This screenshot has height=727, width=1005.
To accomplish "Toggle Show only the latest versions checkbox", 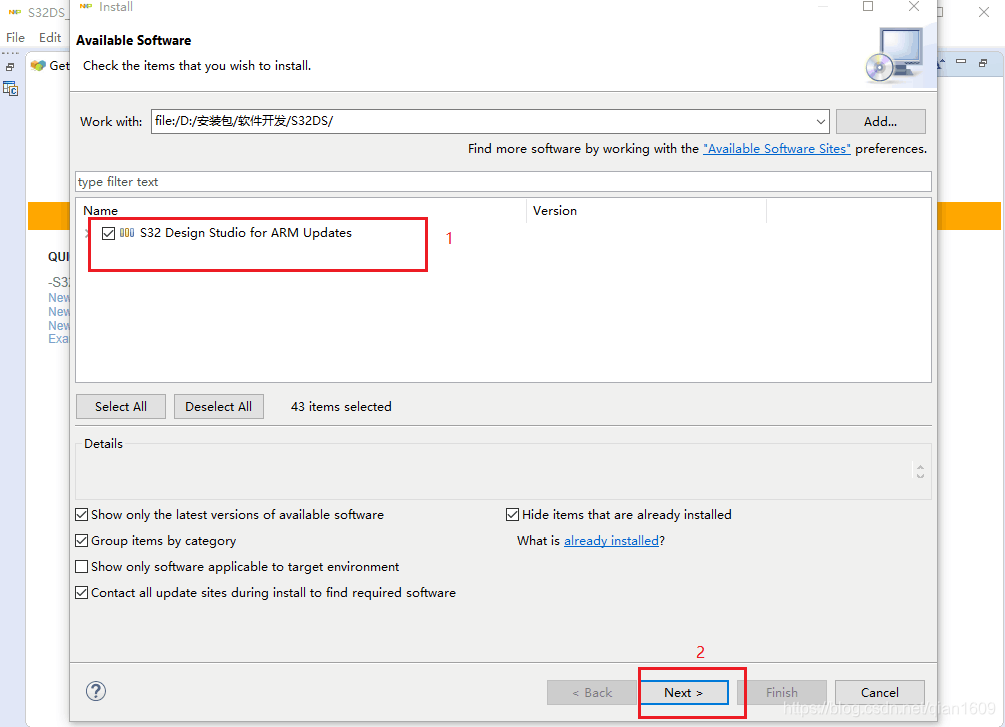I will (82, 515).
